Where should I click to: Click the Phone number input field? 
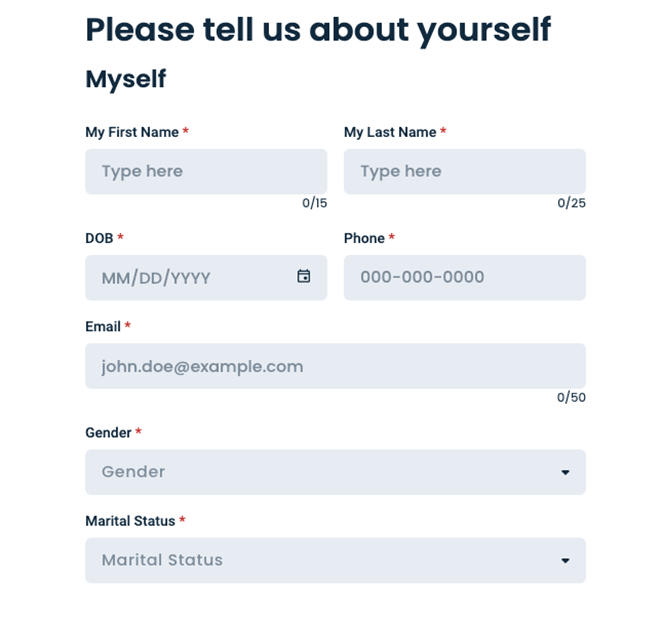[464, 277]
